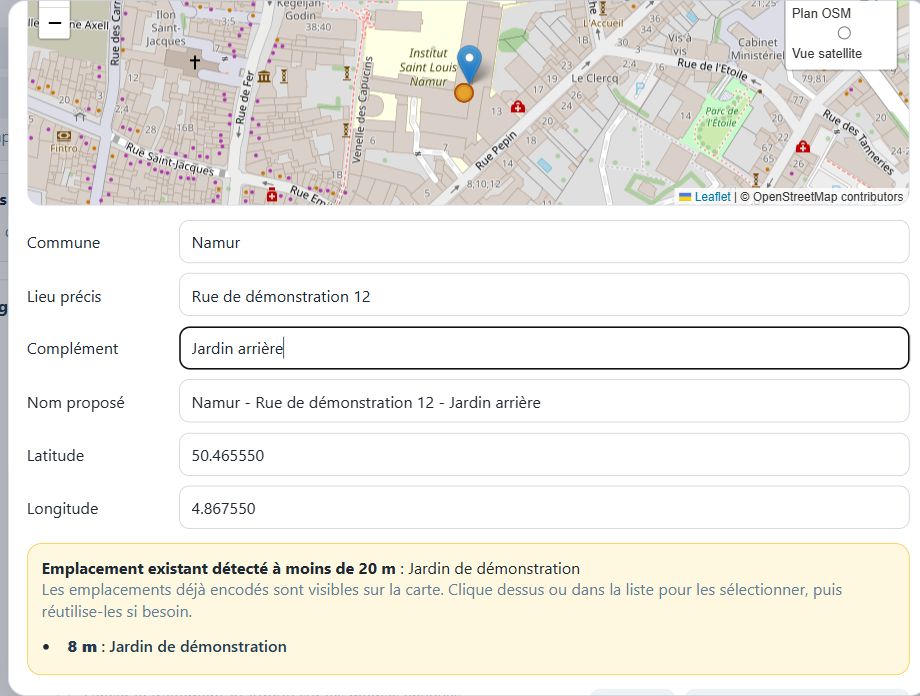
Task: Click the Cabinet Ministériel map label
Action: (x=757, y=49)
